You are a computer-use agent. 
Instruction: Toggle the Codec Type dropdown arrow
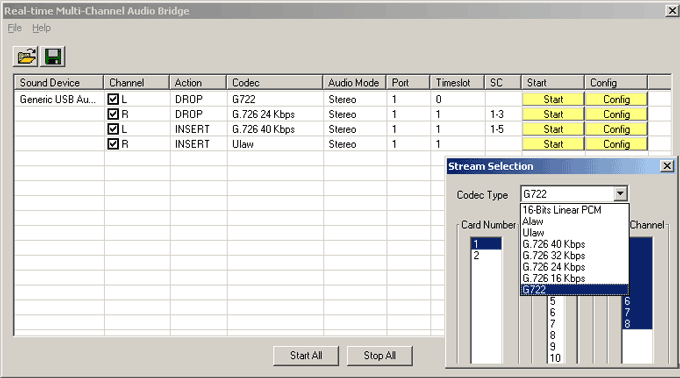(x=621, y=194)
